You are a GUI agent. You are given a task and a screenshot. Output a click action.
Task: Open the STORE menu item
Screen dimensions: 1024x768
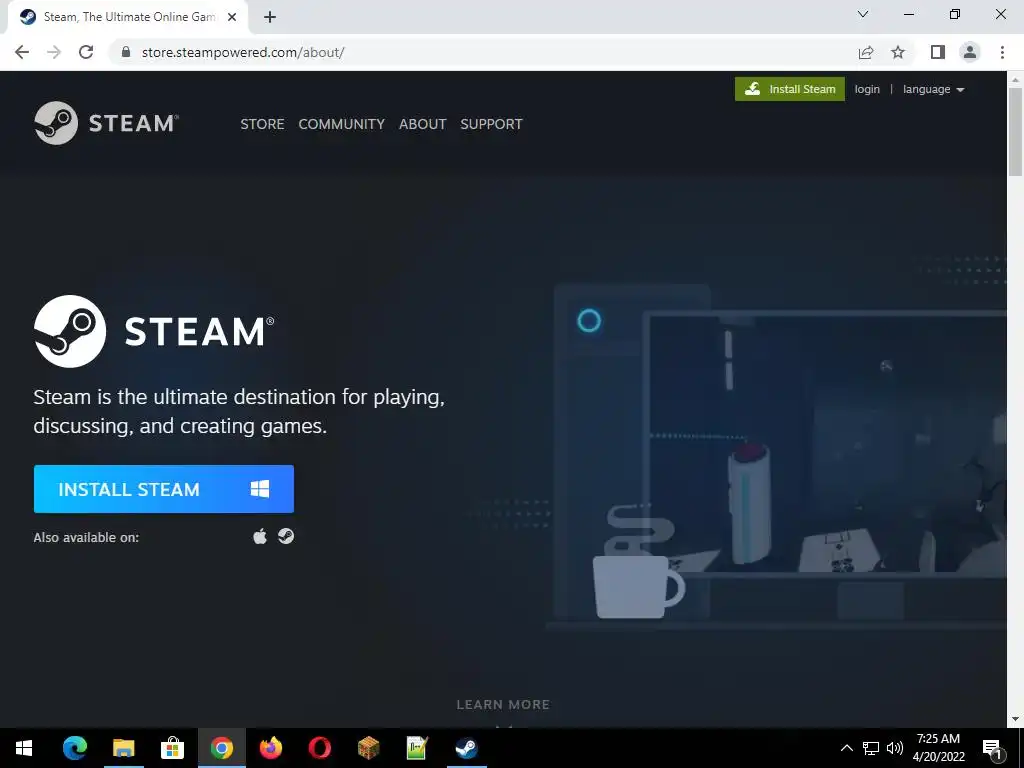[x=262, y=124]
